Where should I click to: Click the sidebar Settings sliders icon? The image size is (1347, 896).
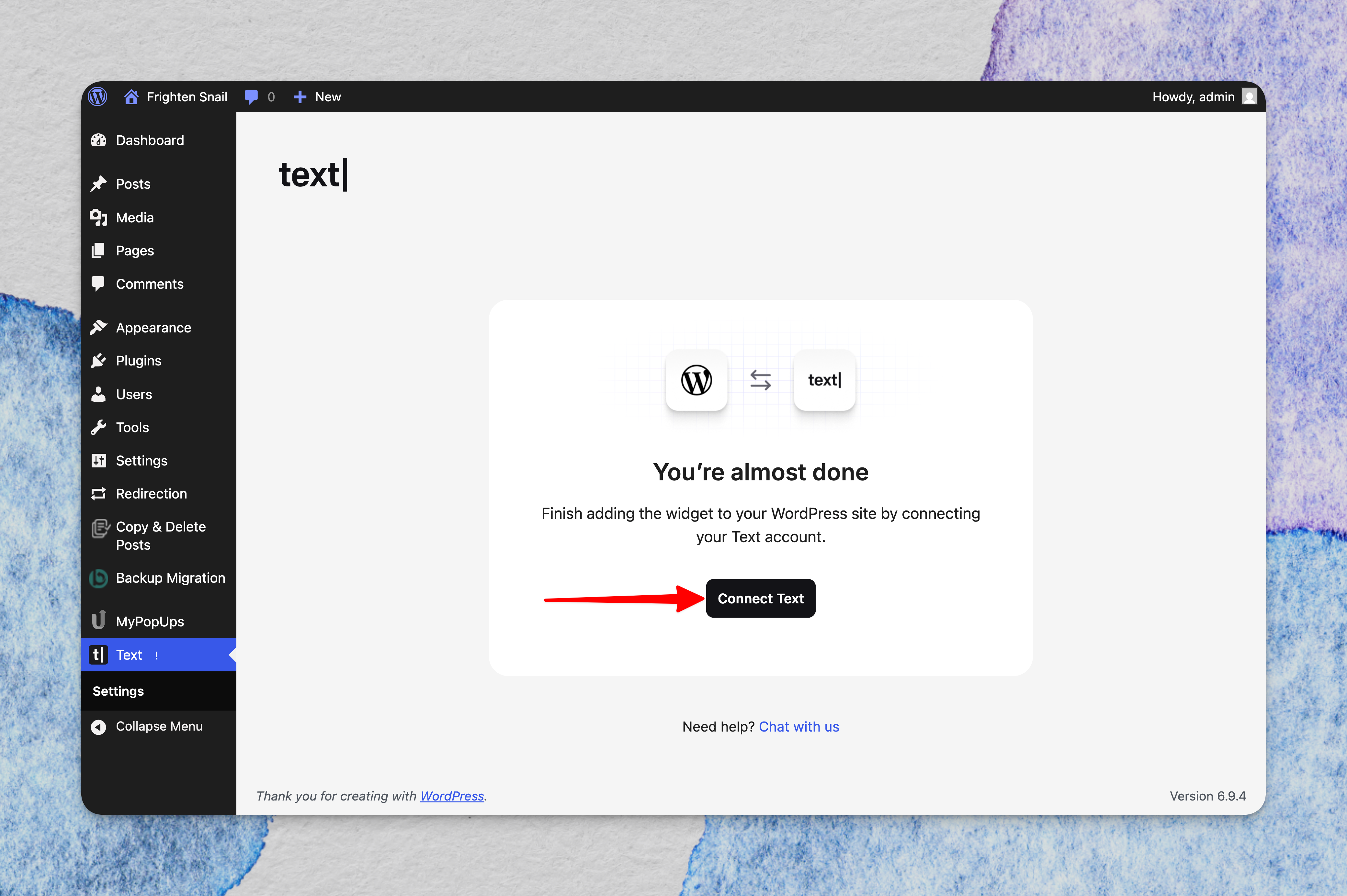point(98,461)
